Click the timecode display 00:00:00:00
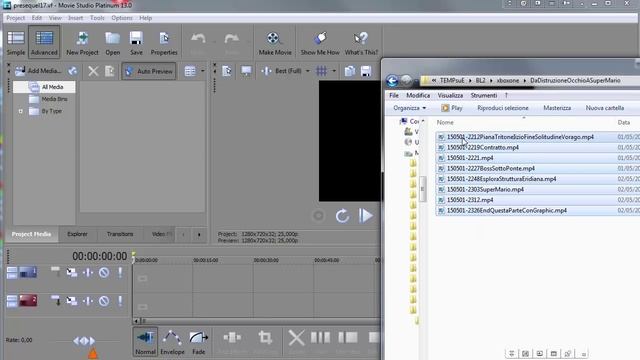Screen dimensions: 640x360 (x=100, y=256)
